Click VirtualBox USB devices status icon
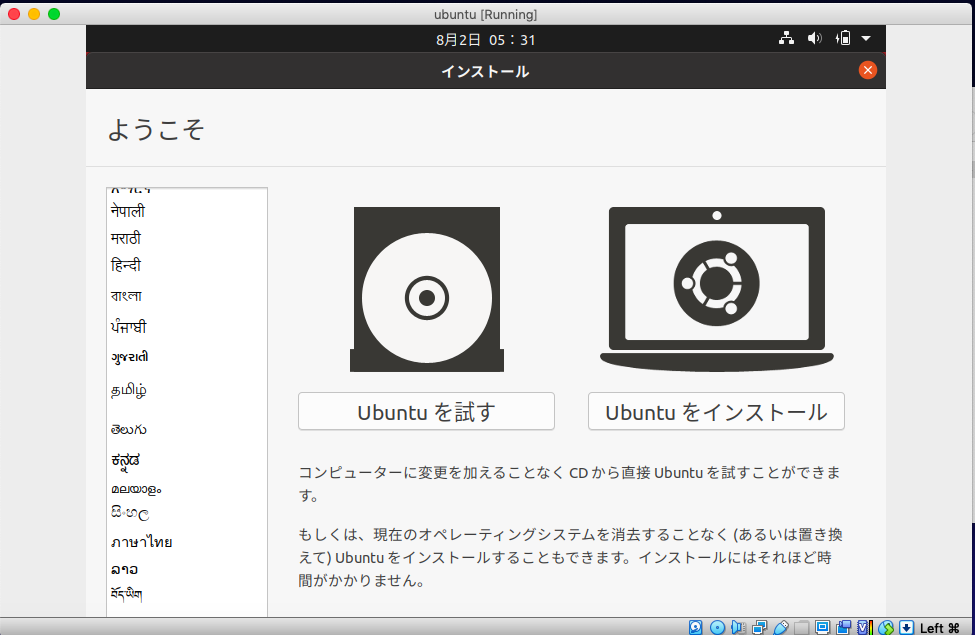This screenshot has height=635, width=975. click(x=780, y=628)
